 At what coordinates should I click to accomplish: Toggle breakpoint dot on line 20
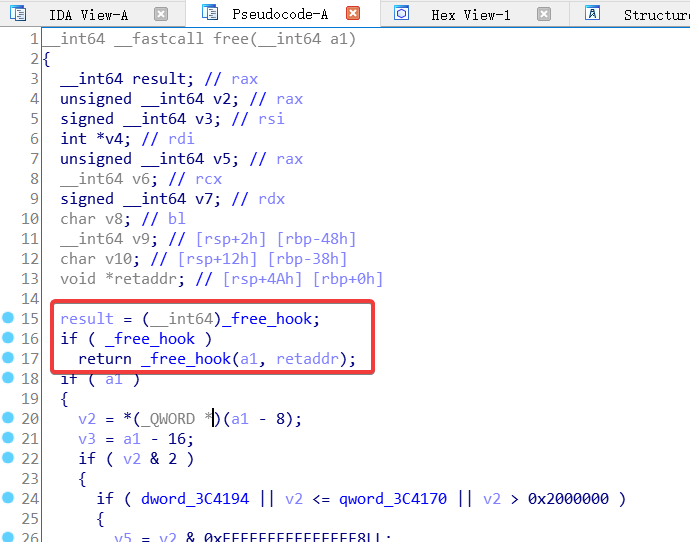(x=8, y=419)
